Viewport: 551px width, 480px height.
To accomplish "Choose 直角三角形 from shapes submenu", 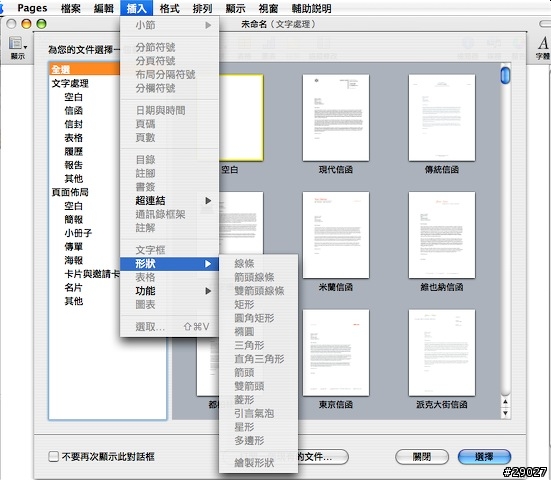I will pos(258,359).
